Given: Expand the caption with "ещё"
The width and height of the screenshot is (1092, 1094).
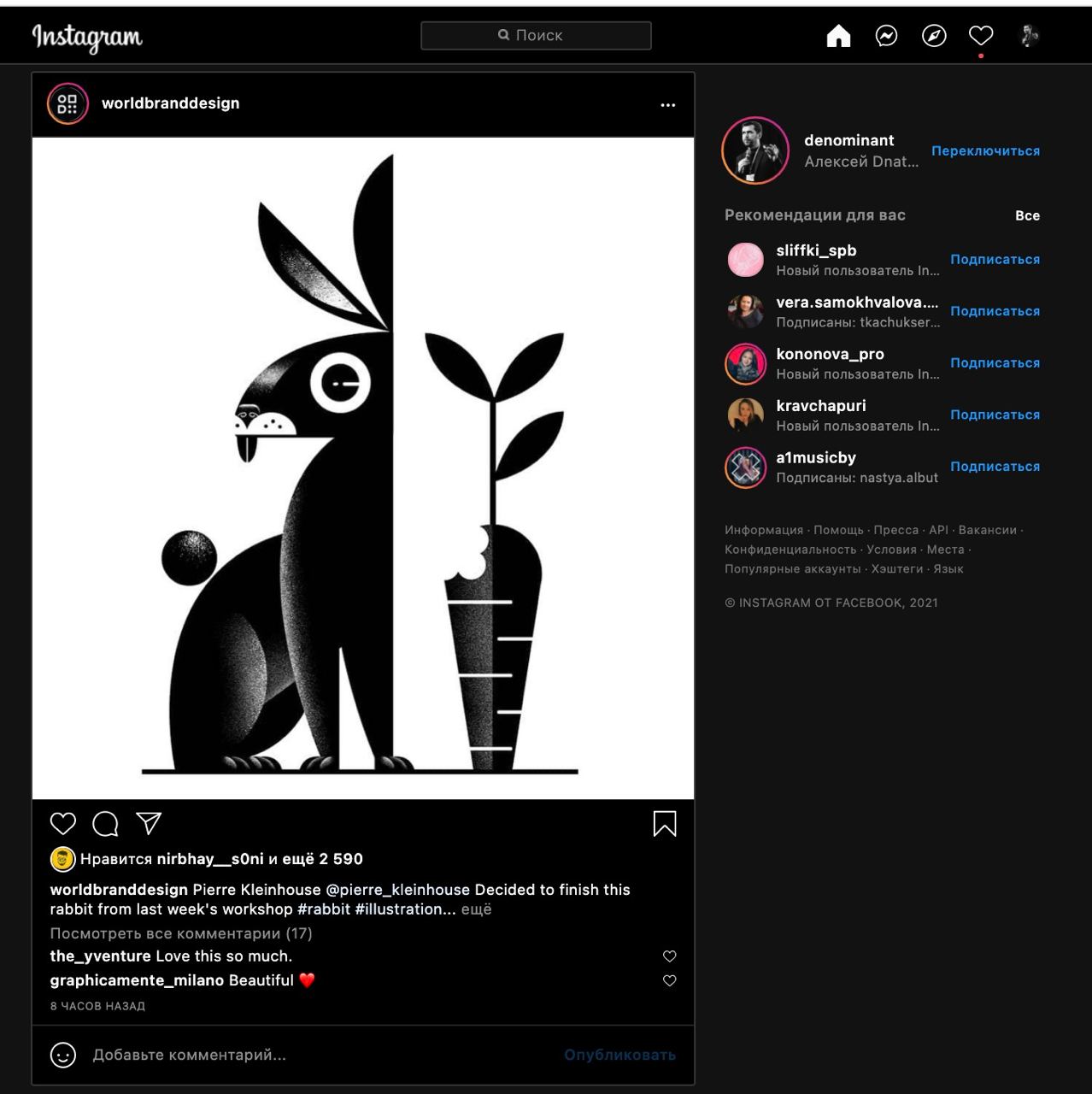Looking at the screenshot, I should tap(477, 909).
